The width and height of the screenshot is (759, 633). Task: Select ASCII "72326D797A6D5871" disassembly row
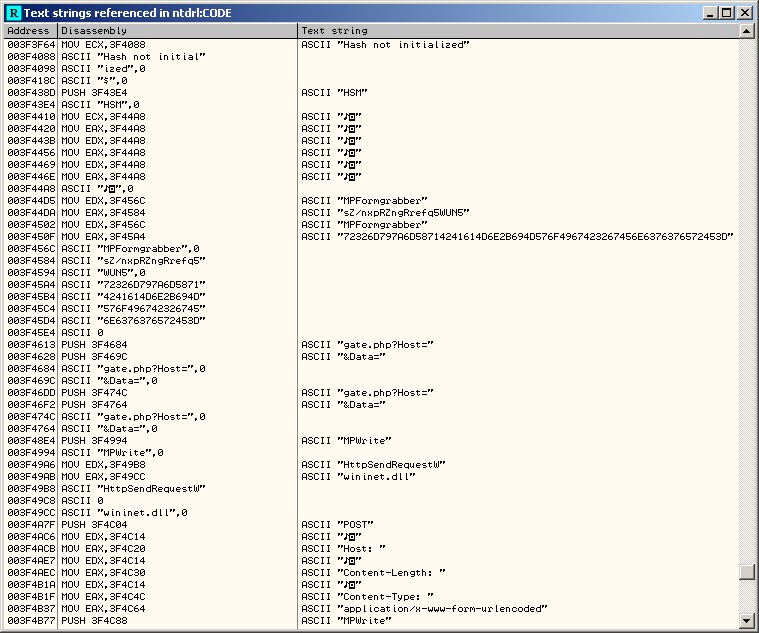372,285
